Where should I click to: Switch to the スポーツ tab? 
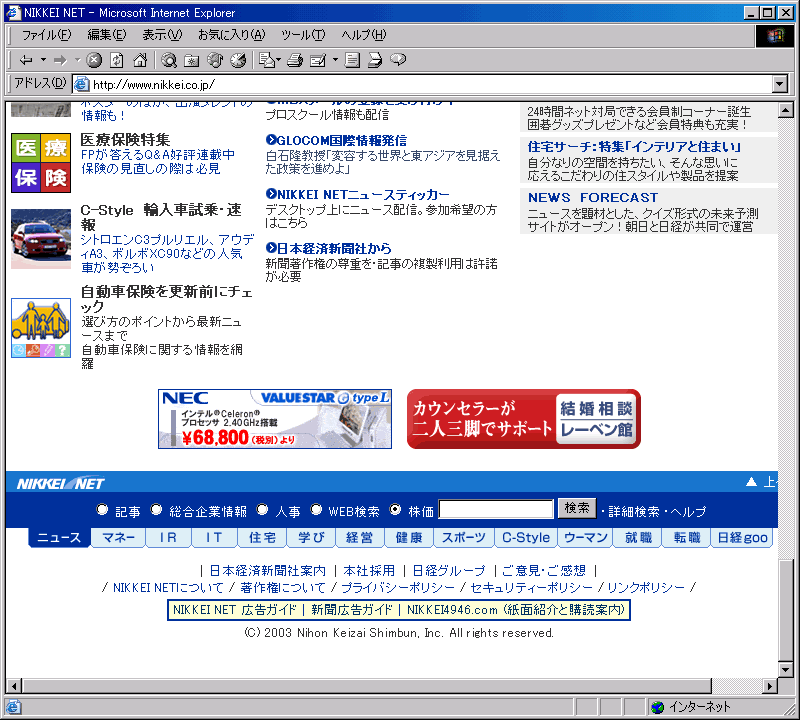pos(464,538)
